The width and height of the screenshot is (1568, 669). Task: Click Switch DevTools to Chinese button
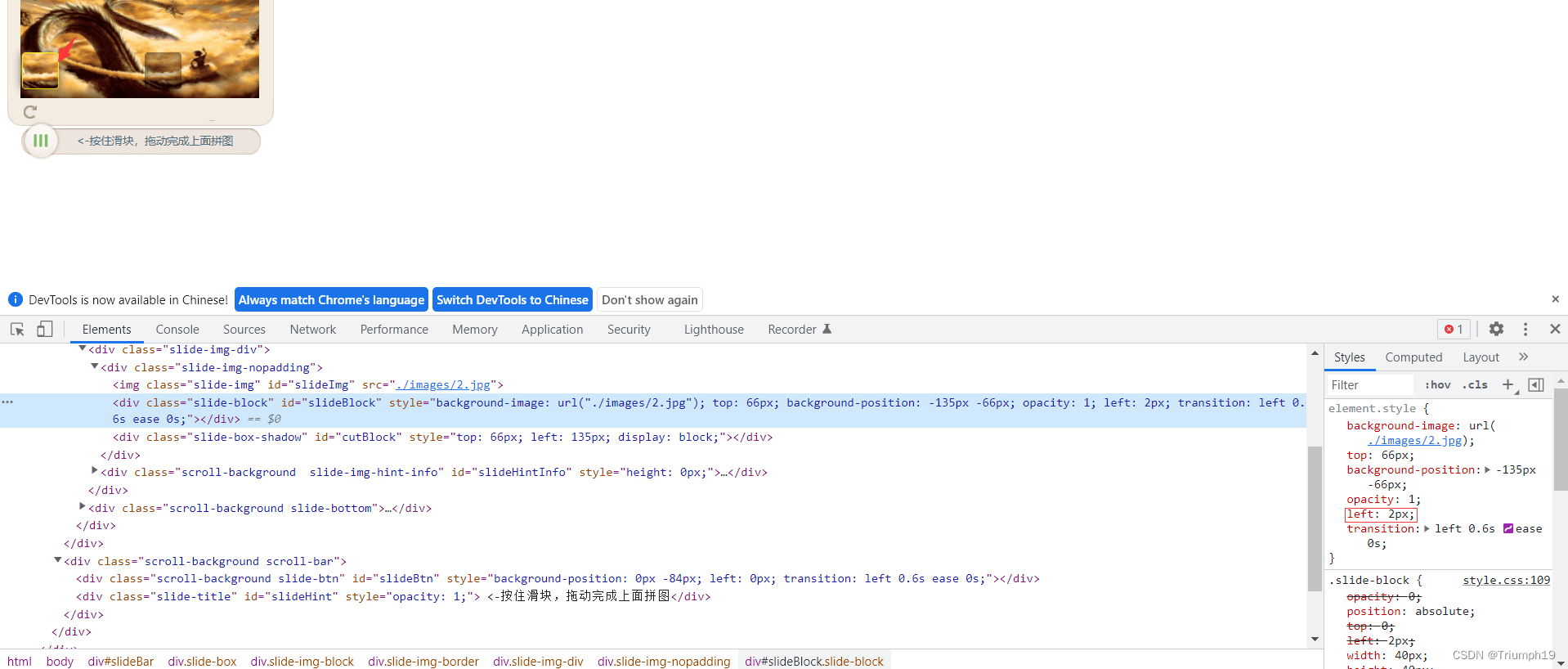pos(512,299)
